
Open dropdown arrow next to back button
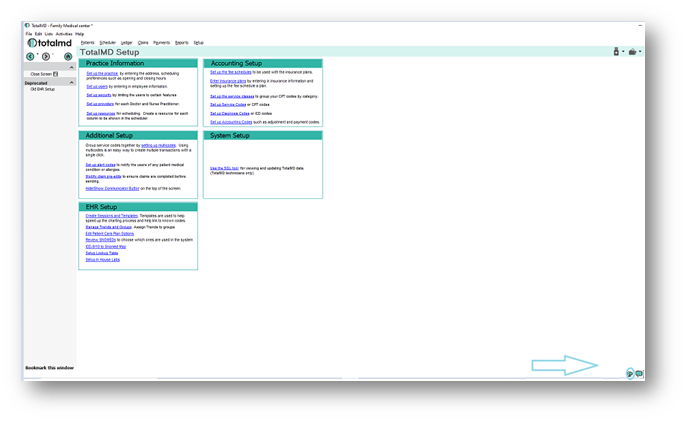[x=37, y=55]
